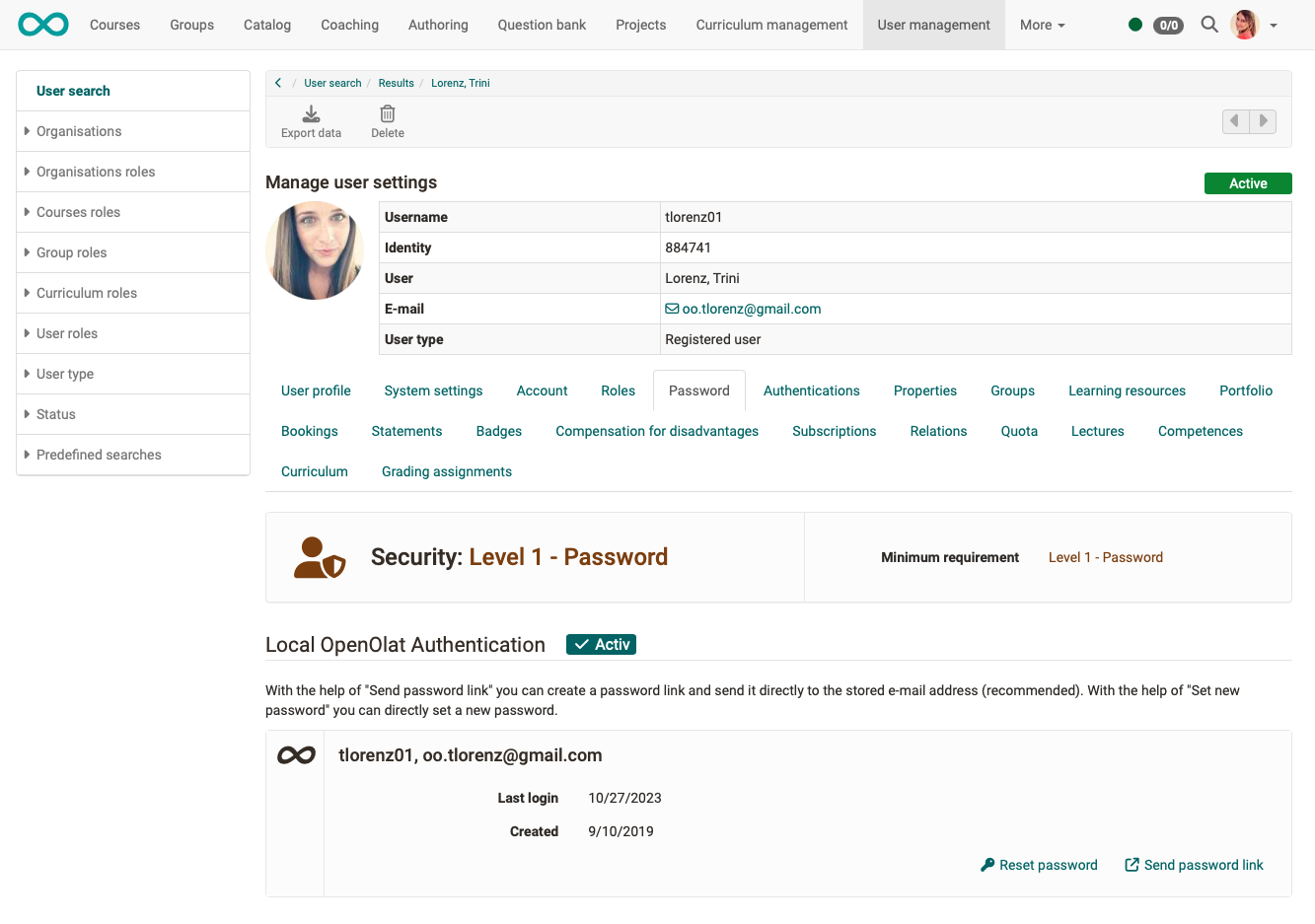Image resolution: width=1315 pixels, height=924 pixels.
Task: Expand the Organisations search section
Action: click(79, 131)
